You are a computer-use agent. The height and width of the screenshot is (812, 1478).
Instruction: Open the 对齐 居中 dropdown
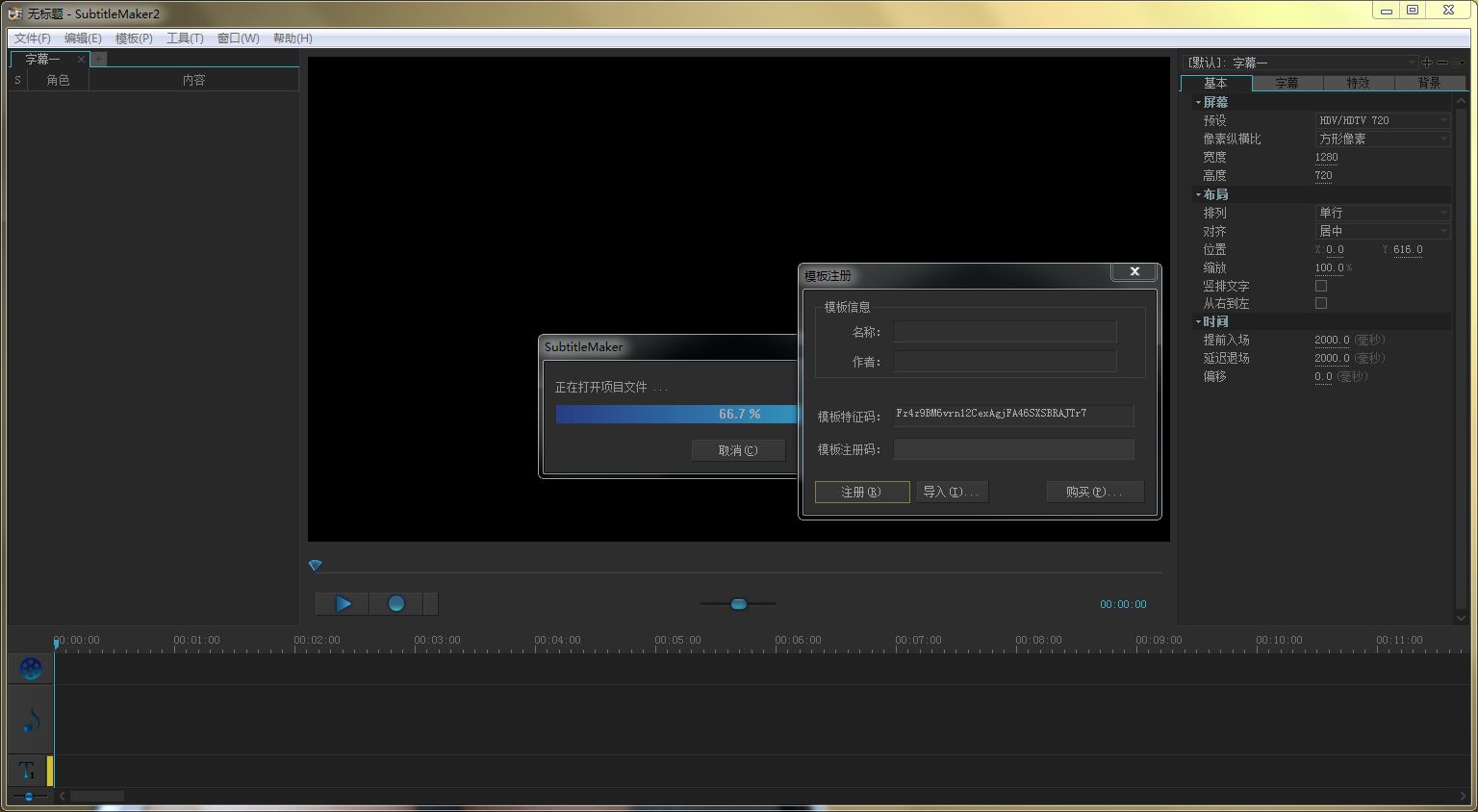tap(1382, 231)
